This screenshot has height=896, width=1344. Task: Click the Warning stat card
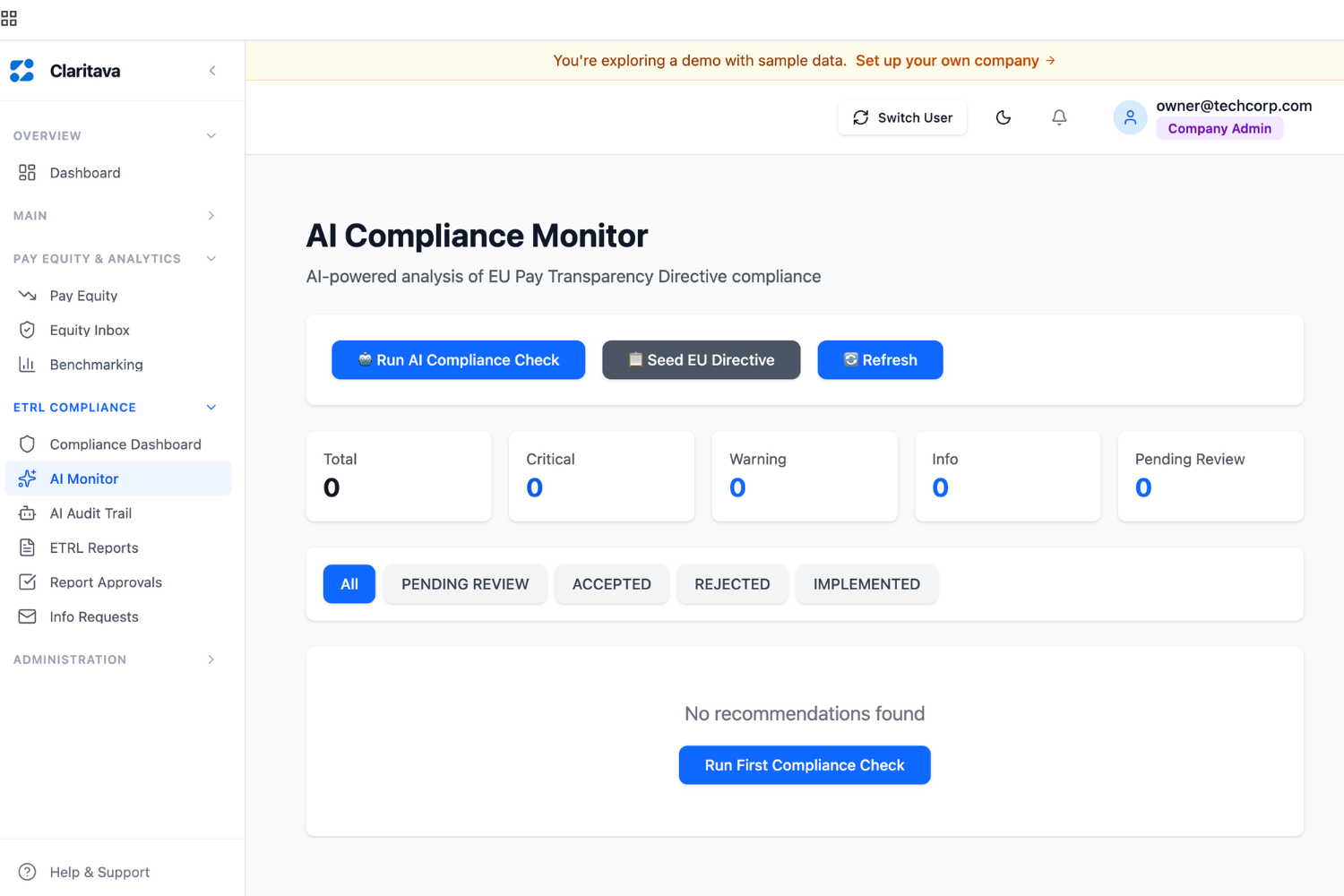point(805,477)
